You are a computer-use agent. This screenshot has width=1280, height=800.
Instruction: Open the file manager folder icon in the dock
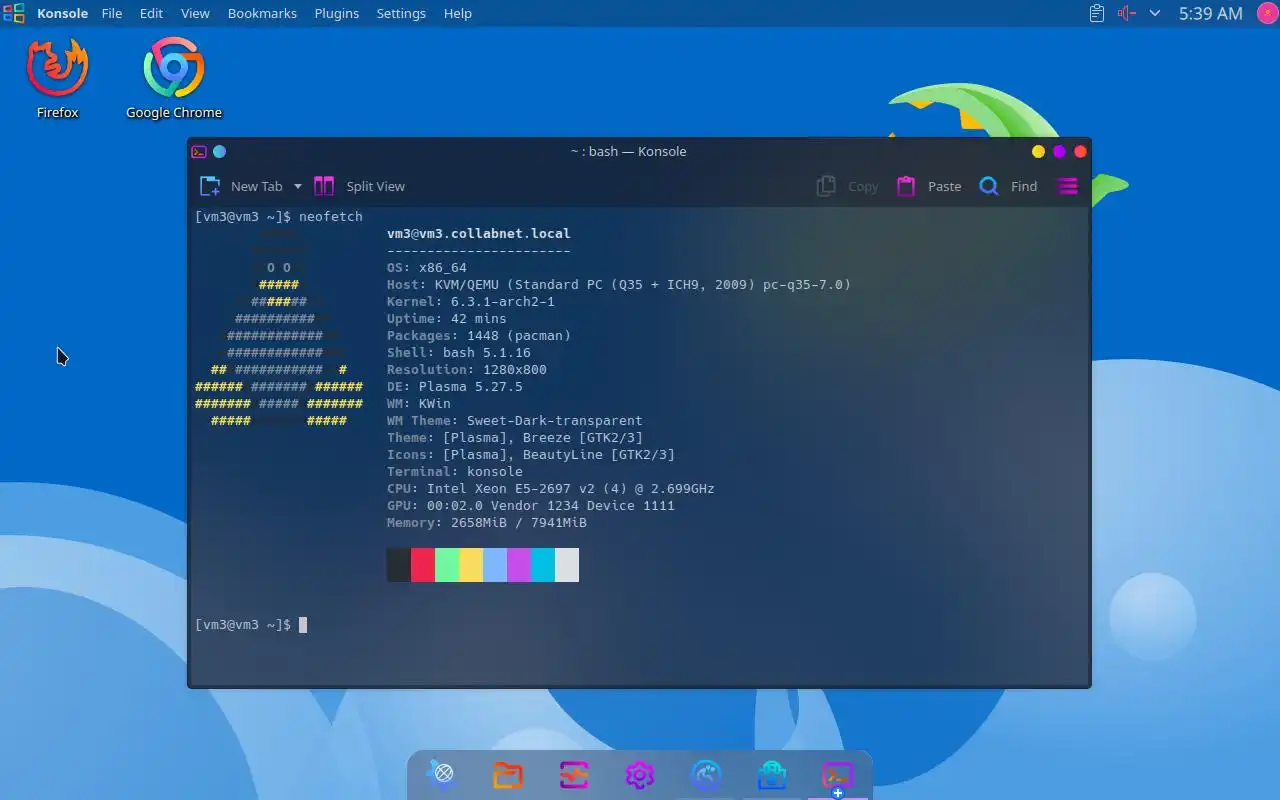click(508, 774)
